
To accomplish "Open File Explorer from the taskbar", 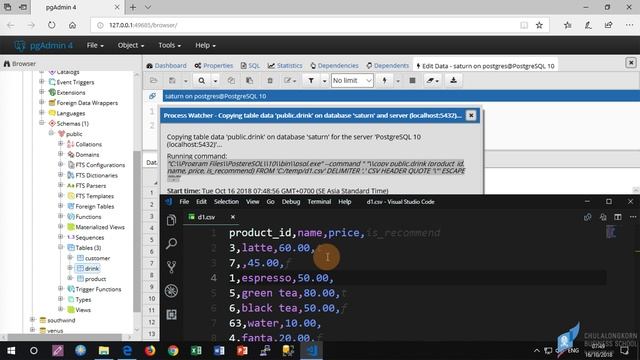I will [x=104, y=351].
